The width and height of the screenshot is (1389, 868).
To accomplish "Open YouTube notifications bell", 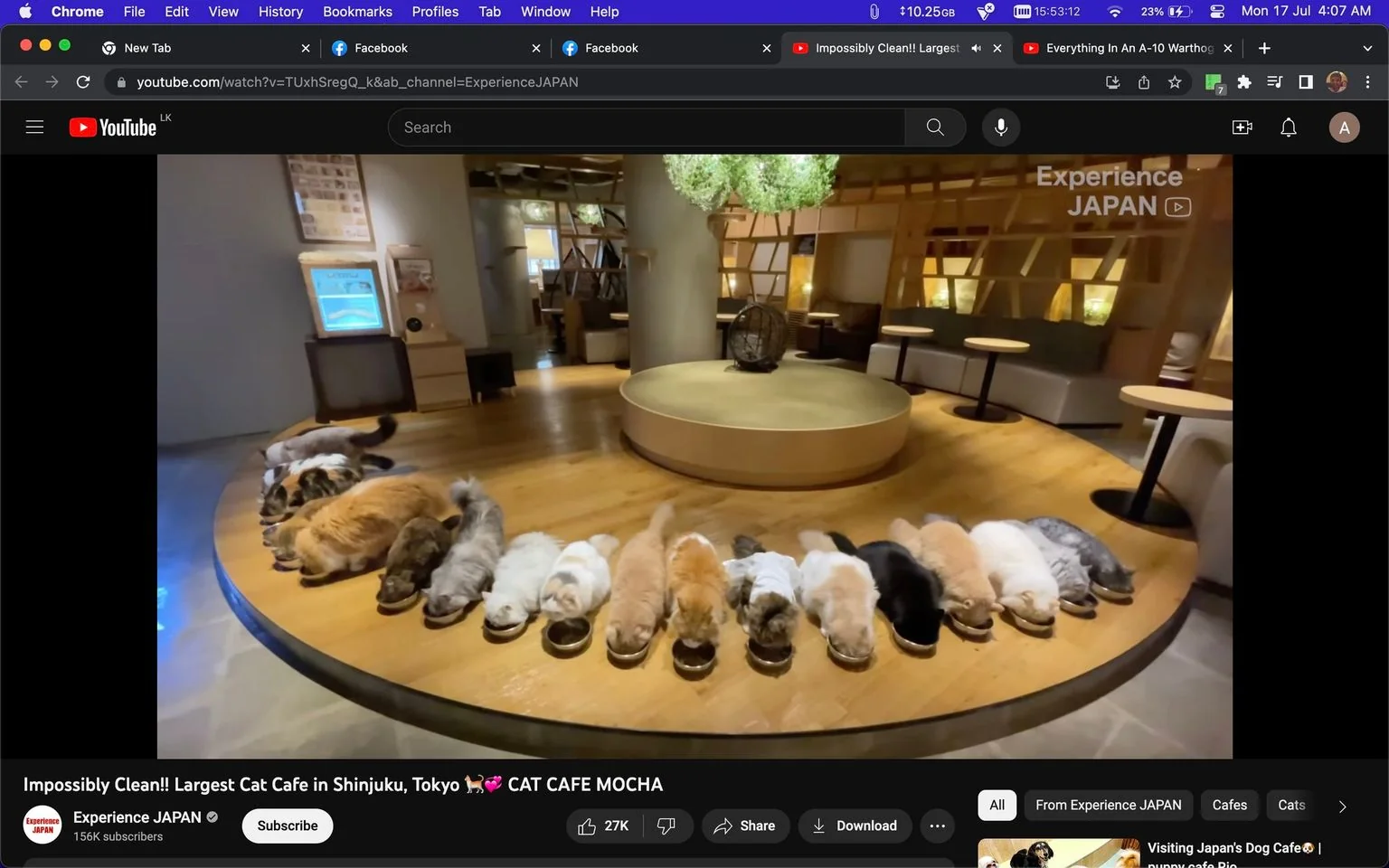I will [1289, 127].
